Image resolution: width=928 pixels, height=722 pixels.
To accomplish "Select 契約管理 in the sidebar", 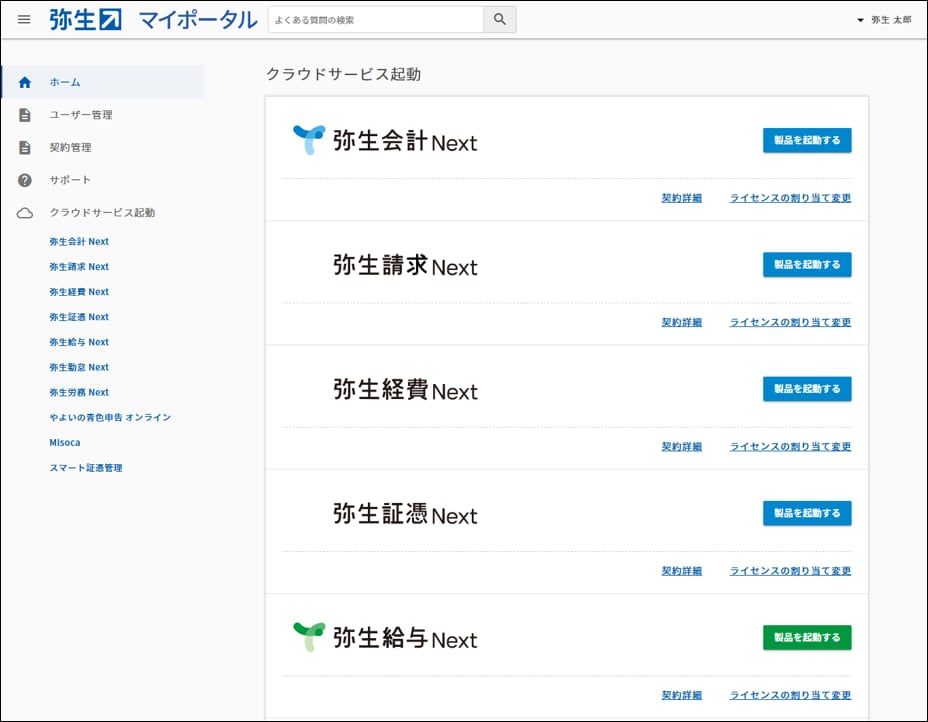I will click(70, 148).
